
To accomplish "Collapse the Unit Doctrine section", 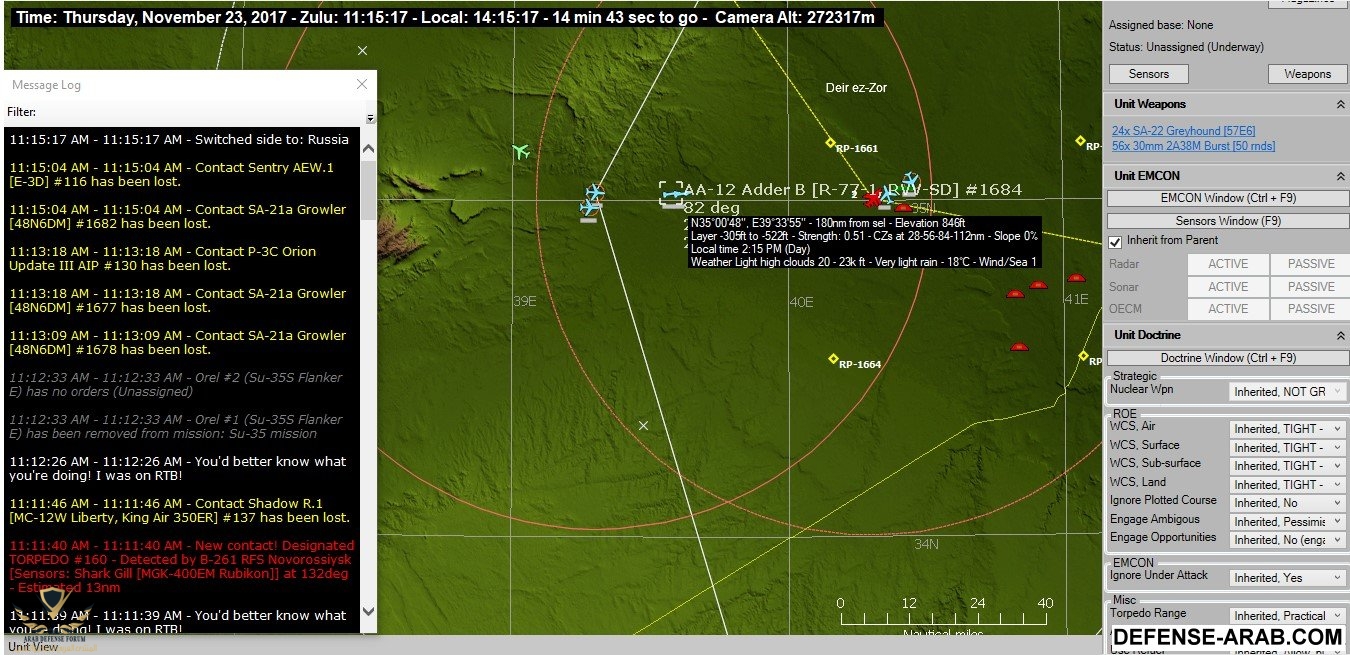I will pyautogui.click(x=1339, y=335).
